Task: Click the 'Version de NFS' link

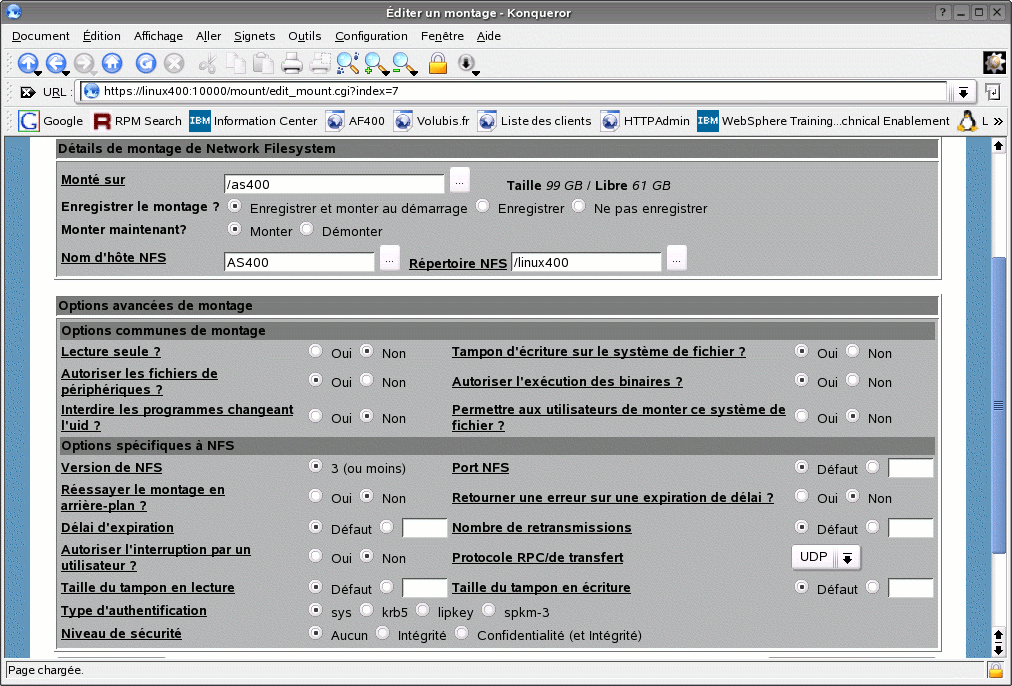Action: (112, 468)
